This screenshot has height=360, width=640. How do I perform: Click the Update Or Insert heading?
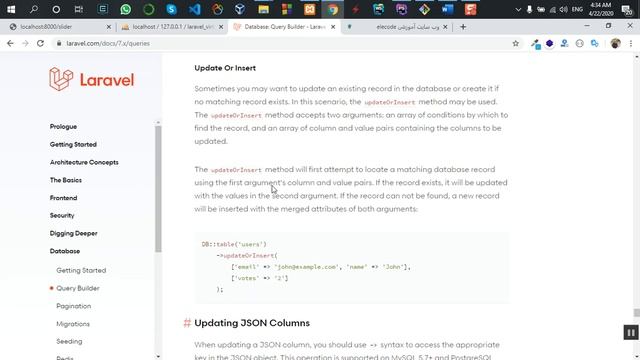pos(225,68)
